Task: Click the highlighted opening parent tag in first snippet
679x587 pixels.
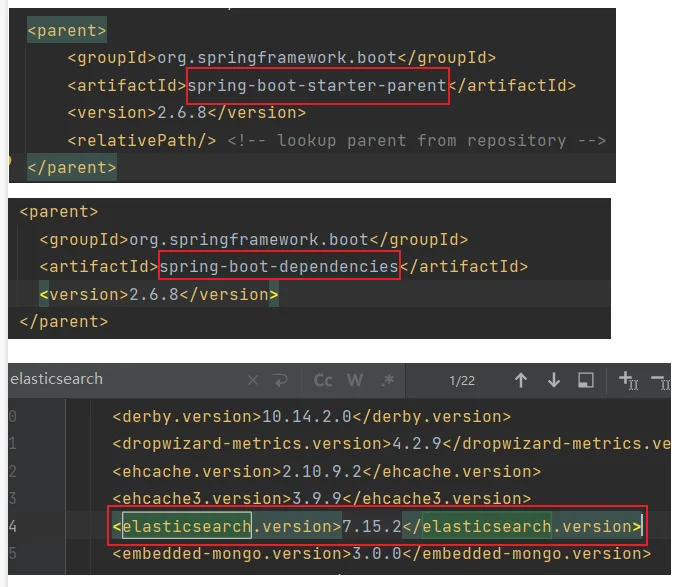Action: [67, 31]
